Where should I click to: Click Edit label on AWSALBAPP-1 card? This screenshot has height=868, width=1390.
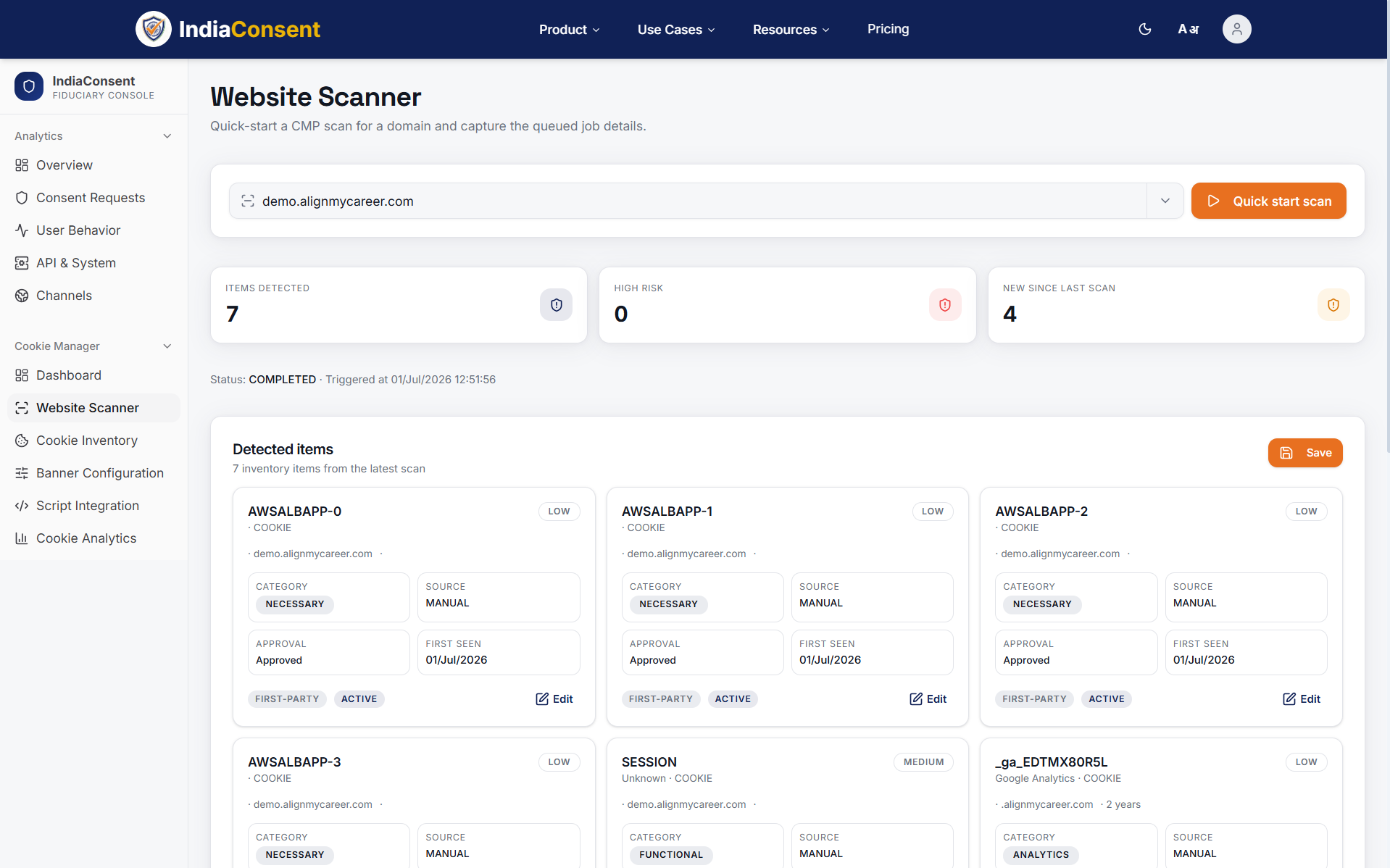pyautogui.click(x=936, y=699)
